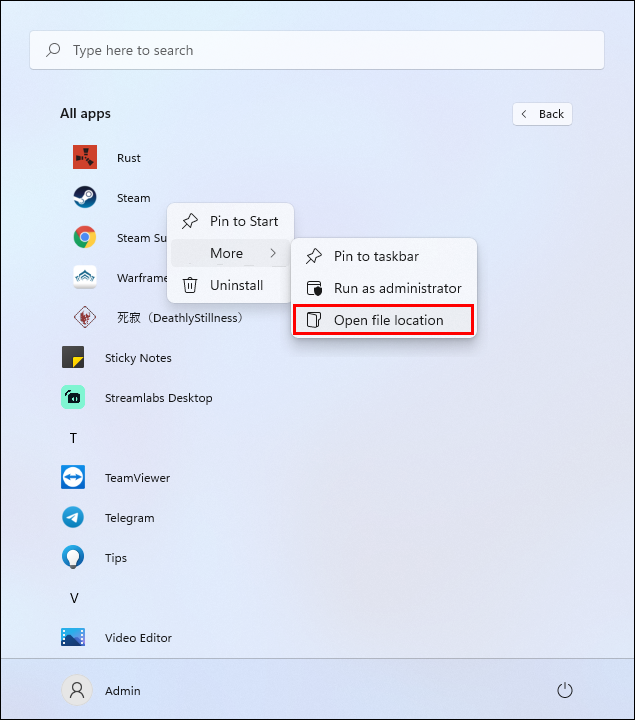Click the search magnifier icon
The height and width of the screenshot is (720, 635).
click(53, 50)
